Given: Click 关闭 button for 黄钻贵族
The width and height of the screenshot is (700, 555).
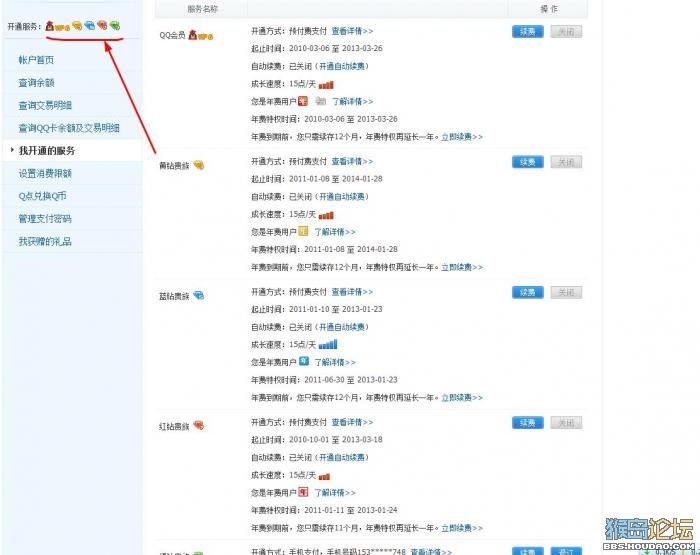Looking at the screenshot, I should click(566, 162).
